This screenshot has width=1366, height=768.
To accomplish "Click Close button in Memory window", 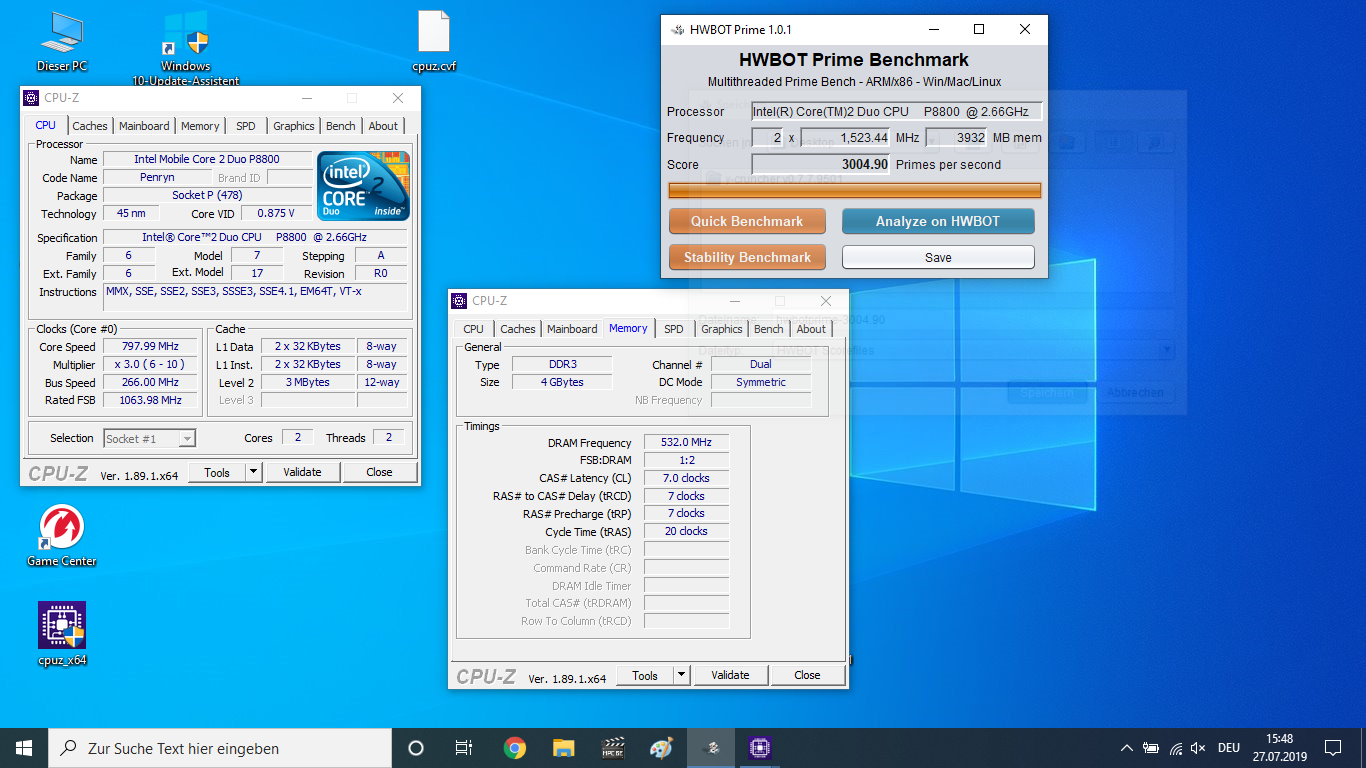I will pyautogui.click(x=807, y=675).
